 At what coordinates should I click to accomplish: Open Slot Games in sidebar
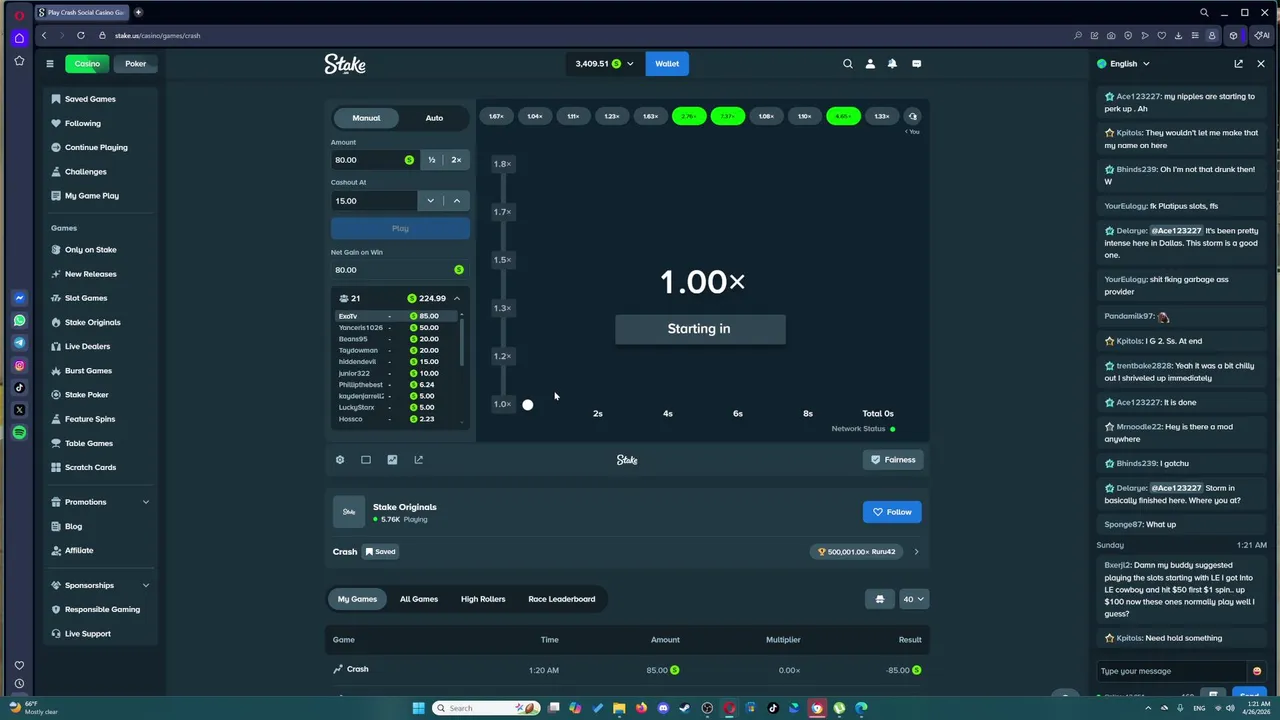tap(86, 298)
